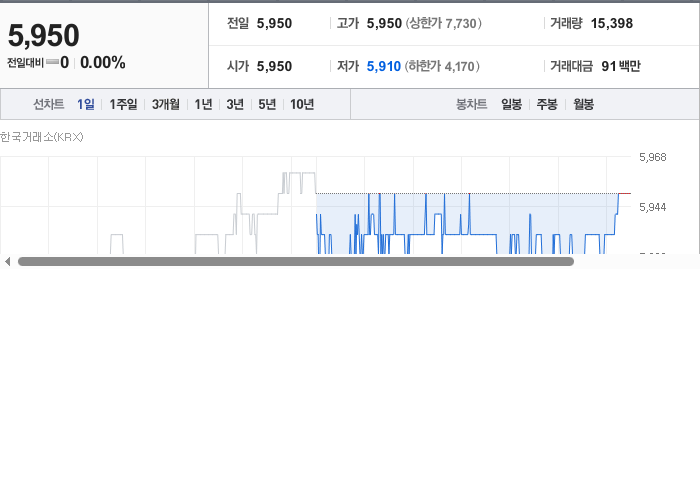700x490 pixels.
Task: Click the current price 5,950 heading
Action: coord(44,35)
